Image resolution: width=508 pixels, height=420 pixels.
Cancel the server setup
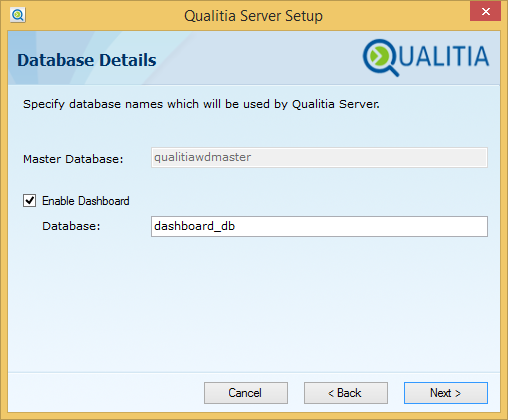(246, 393)
